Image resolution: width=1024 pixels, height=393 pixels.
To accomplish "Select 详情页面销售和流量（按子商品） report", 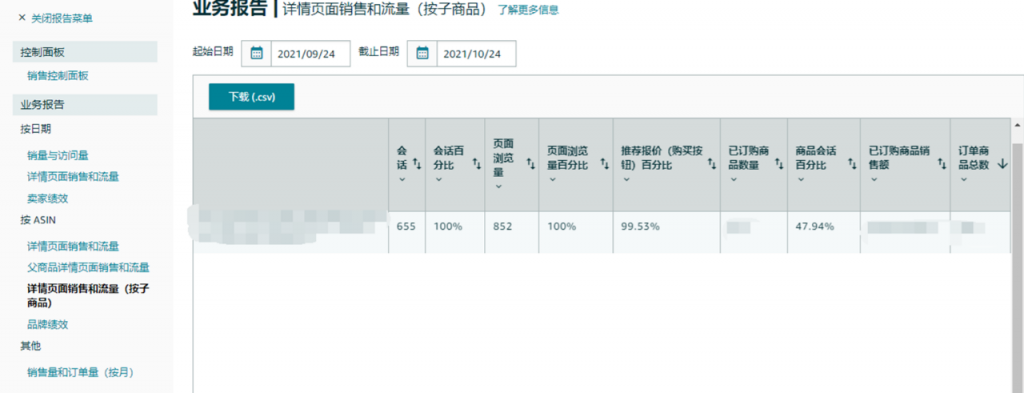I will (88, 295).
